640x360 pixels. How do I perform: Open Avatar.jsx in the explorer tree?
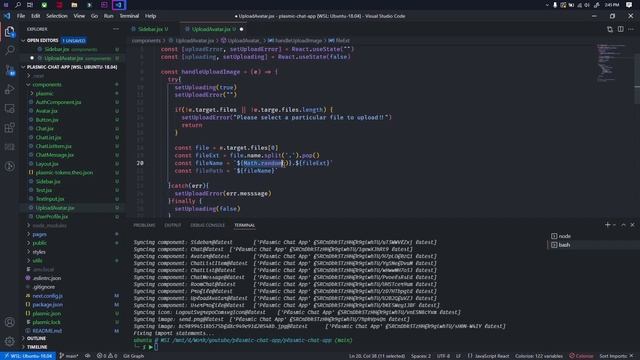[47, 111]
